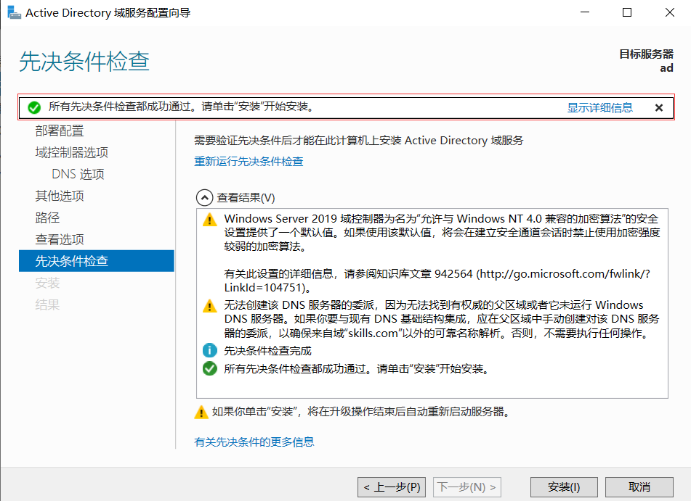This screenshot has width=691, height=501.
Task: Click the green check icon in the results list
Action: 210,368
